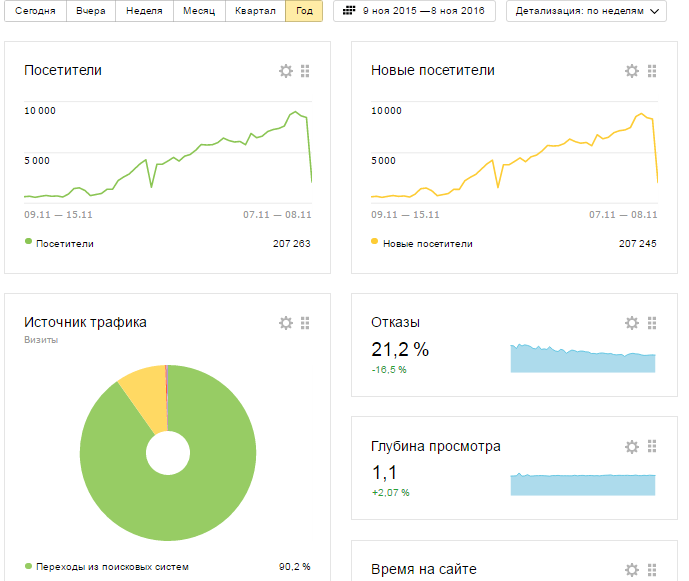Expand the Детализация: по неделям dropdown
Viewport: 689px width, 581px height.
587,11
